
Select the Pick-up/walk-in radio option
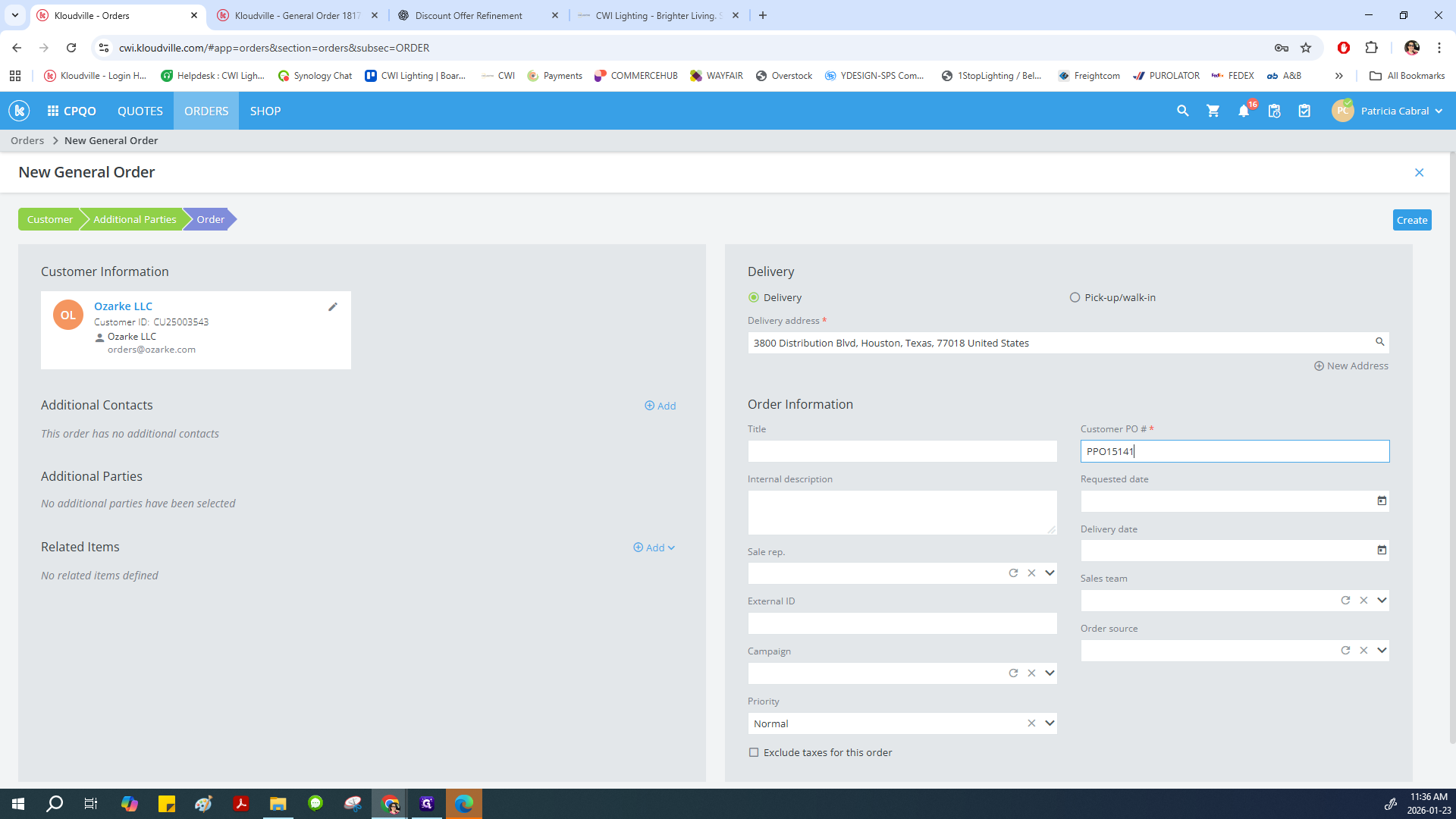point(1075,297)
